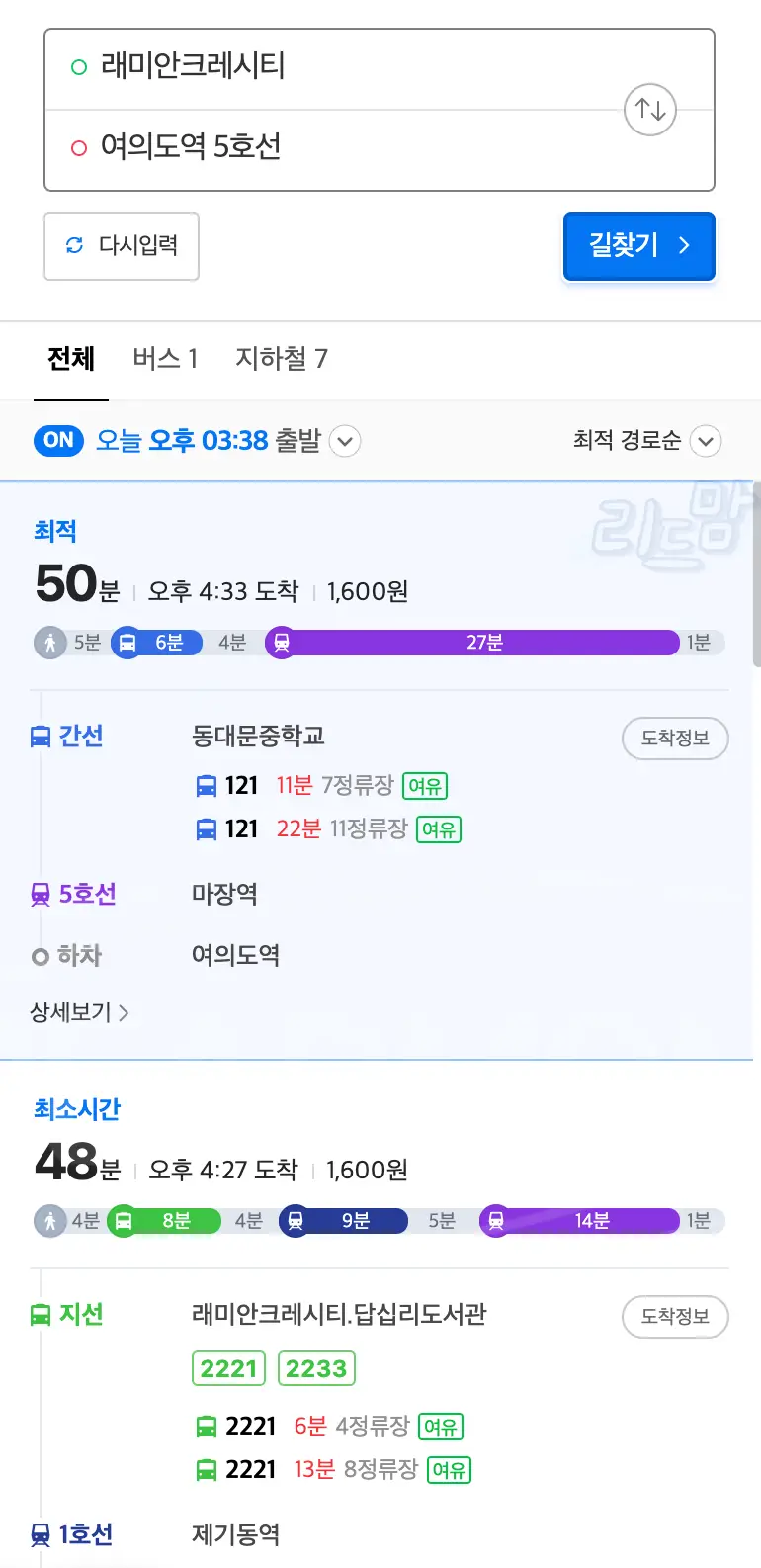Expand the 오후 03:38 출발 time dropdown
The width and height of the screenshot is (761, 1568).
[x=344, y=441]
